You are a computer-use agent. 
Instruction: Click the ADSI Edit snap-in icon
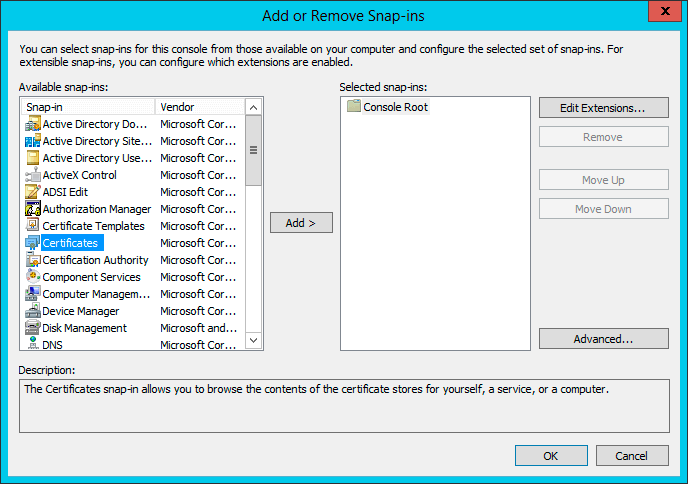click(33, 192)
